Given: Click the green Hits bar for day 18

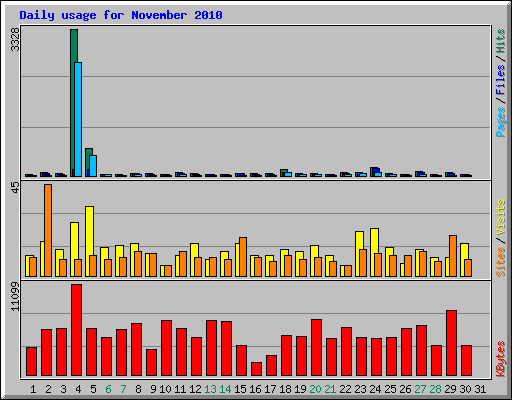Looking at the screenshot, I should pos(282,172).
